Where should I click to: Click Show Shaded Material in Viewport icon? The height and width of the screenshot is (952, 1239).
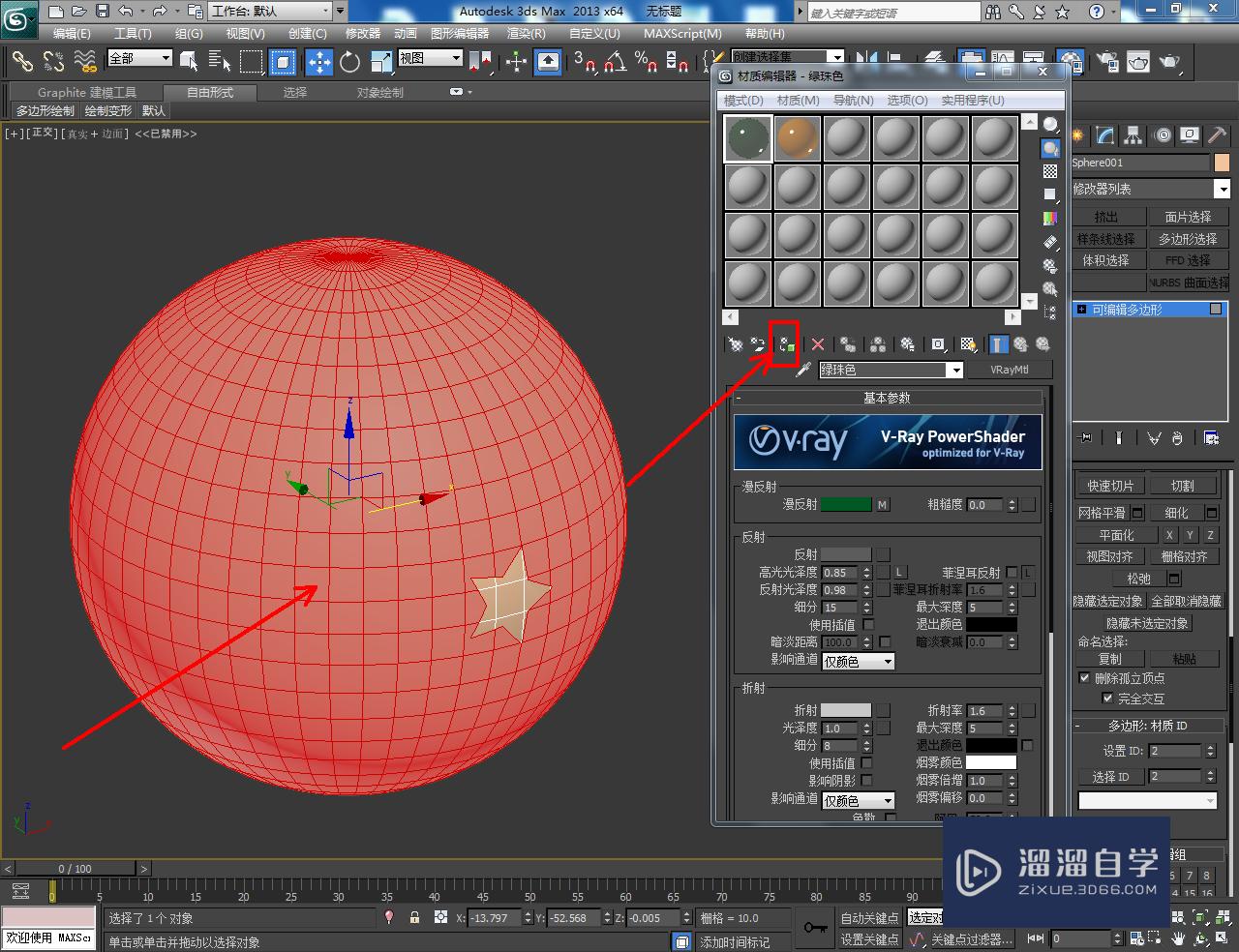tap(967, 344)
